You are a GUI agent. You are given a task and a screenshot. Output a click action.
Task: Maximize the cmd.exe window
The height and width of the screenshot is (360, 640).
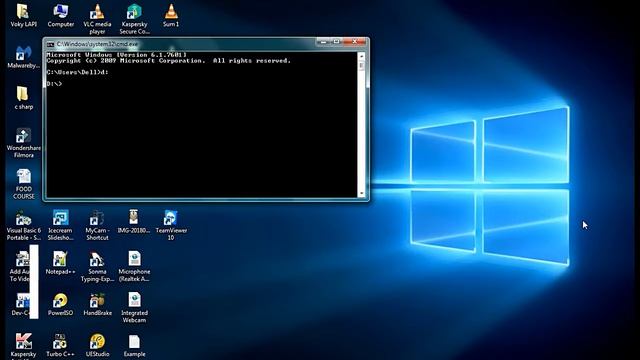click(336, 42)
